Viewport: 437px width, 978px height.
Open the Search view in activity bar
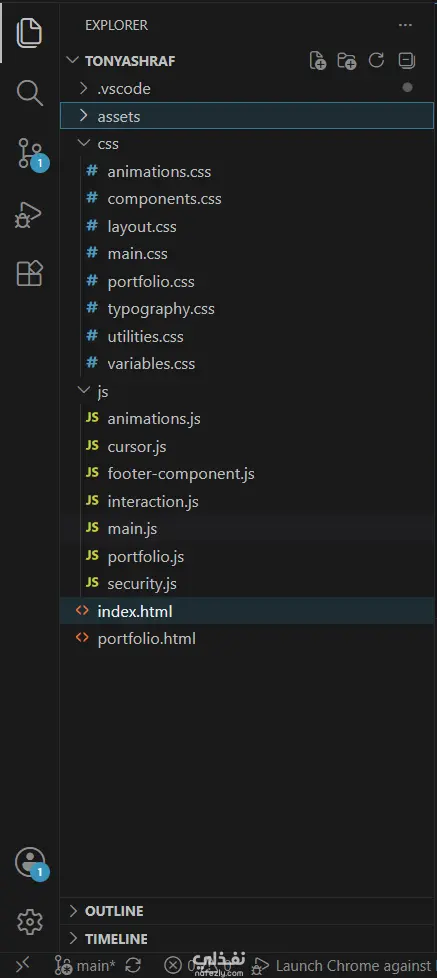click(29, 93)
